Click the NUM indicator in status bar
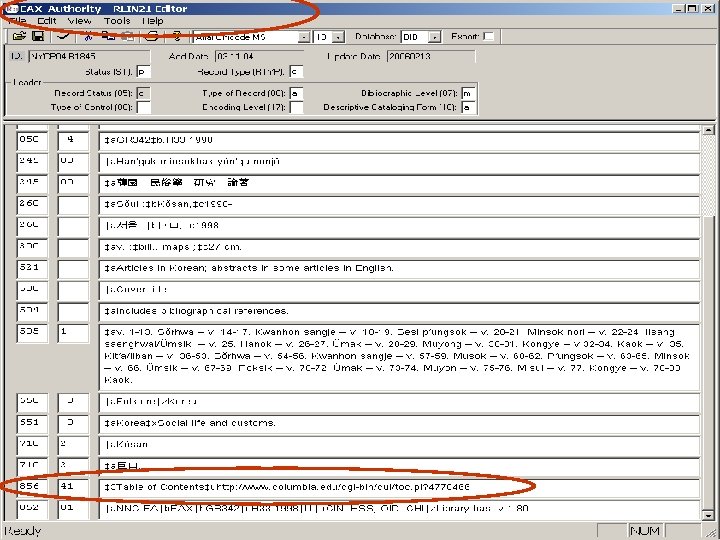Image resolution: width=720 pixels, height=540 pixels. (645, 531)
